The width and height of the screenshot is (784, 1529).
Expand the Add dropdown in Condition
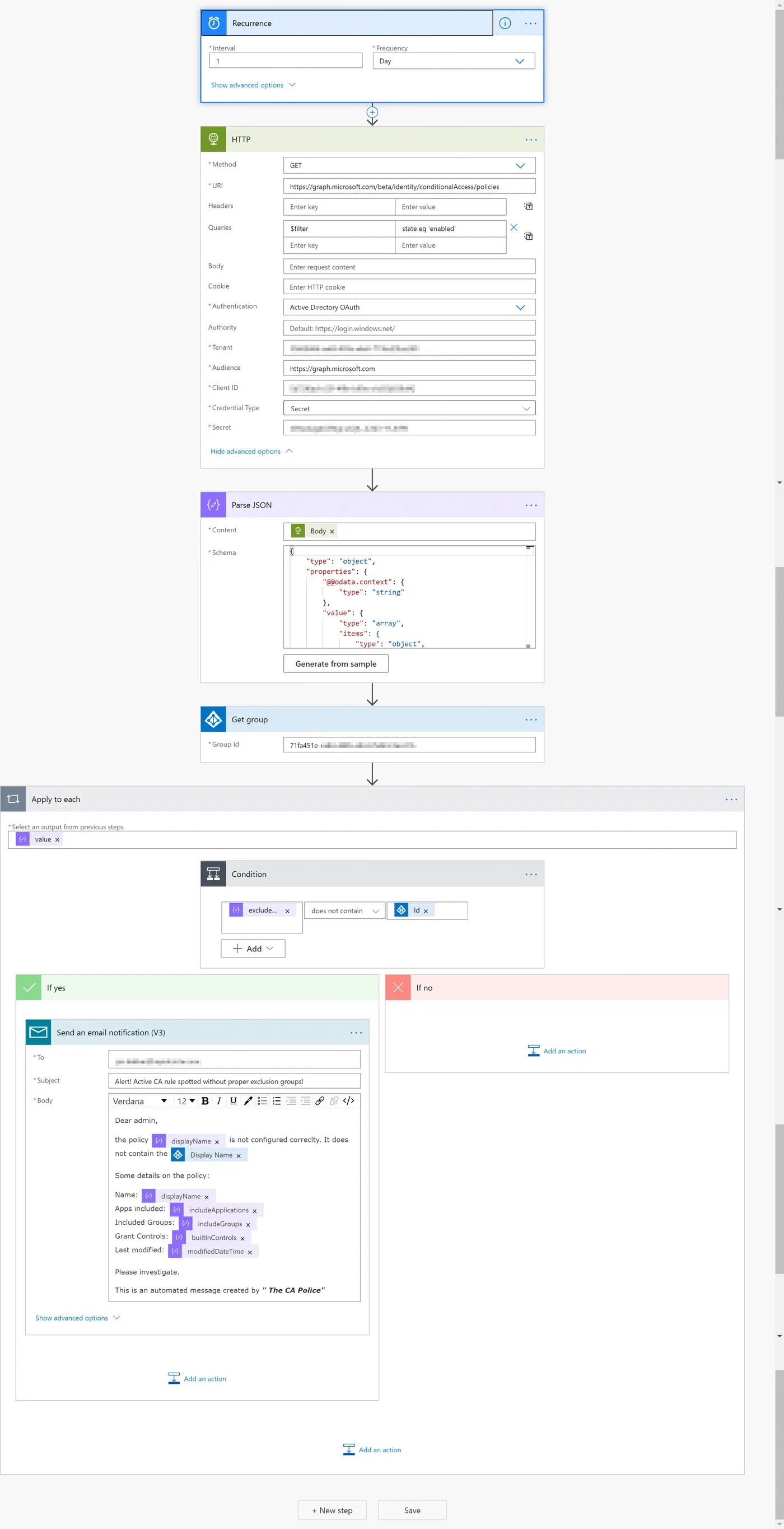(253, 948)
